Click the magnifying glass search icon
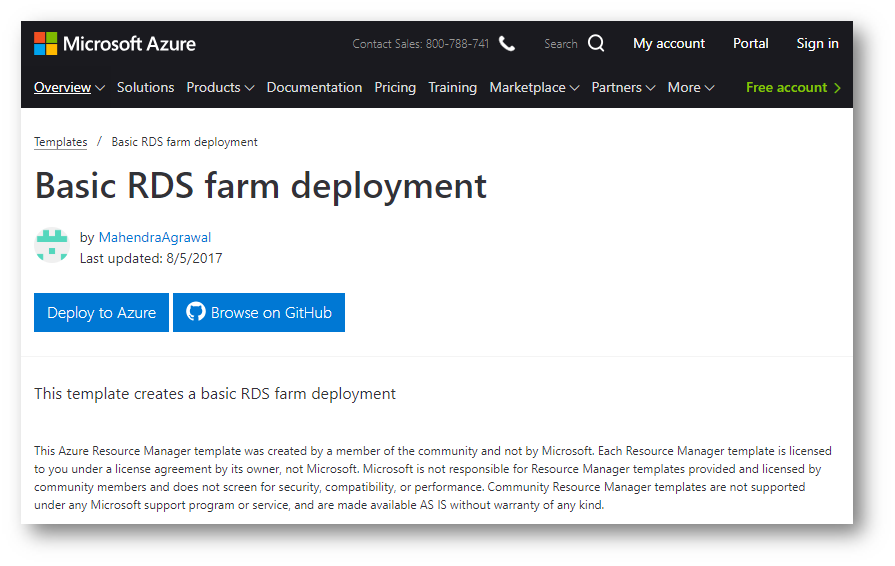 (596, 43)
